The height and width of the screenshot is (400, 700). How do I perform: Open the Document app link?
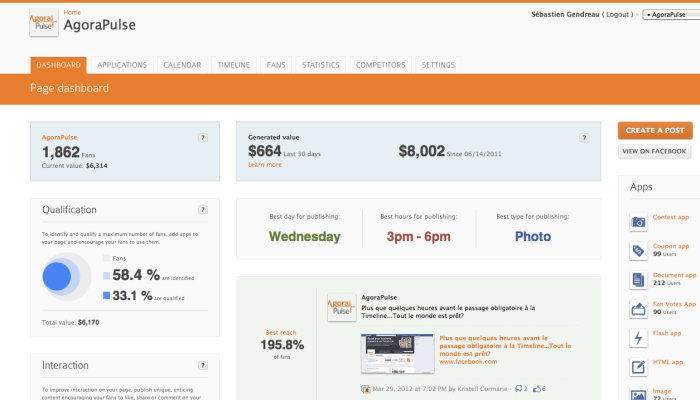tap(674, 275)
